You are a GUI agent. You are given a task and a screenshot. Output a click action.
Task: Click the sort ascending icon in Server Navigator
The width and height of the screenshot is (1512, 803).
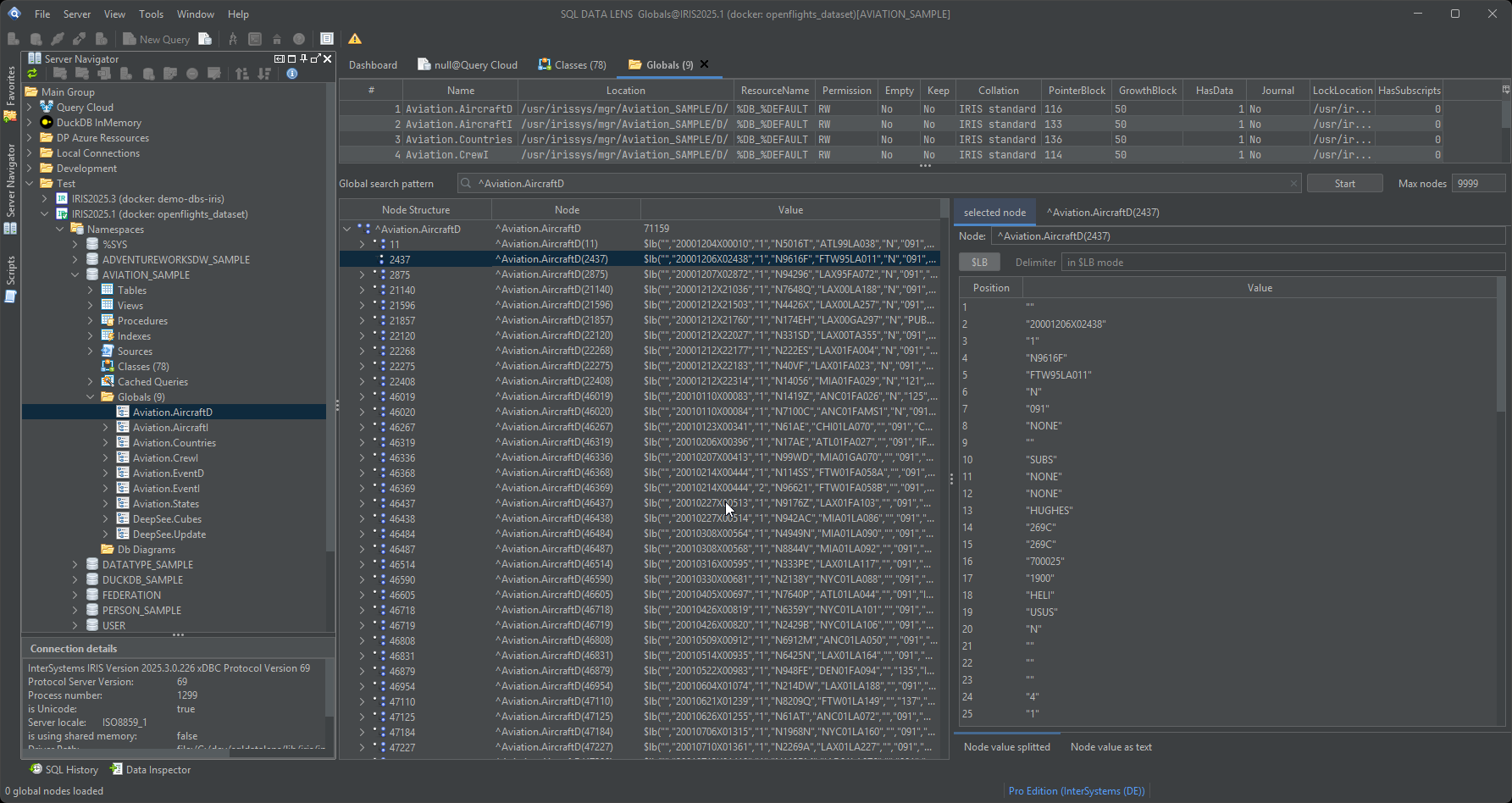click(x=242, y=74)
